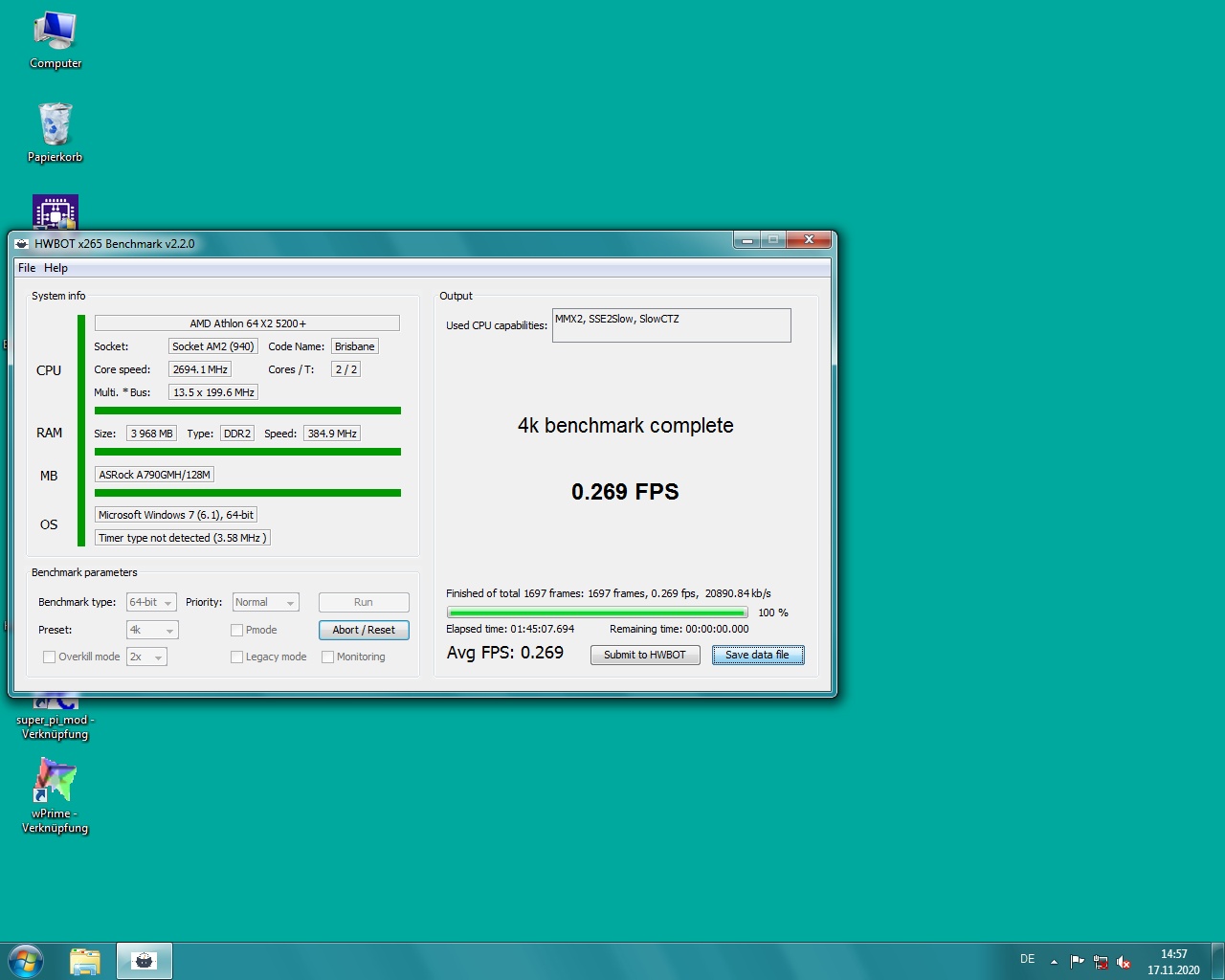Screen dimensions: 1225x980
Task: Click the Avg FPS: 0.269 text
Action: point(505,653)
